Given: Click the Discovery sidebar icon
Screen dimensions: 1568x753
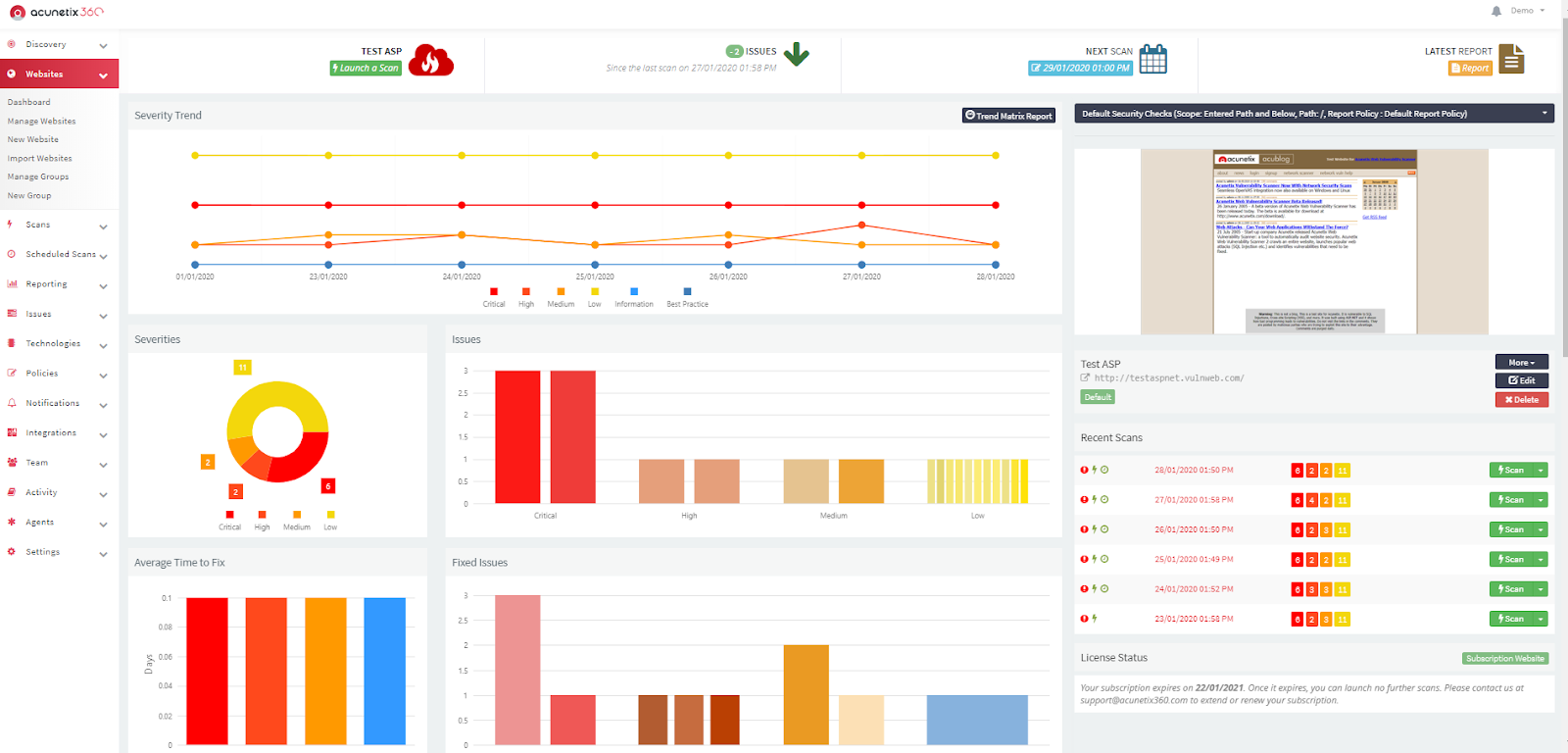Looking at the screenshot, I should (12, 44).
